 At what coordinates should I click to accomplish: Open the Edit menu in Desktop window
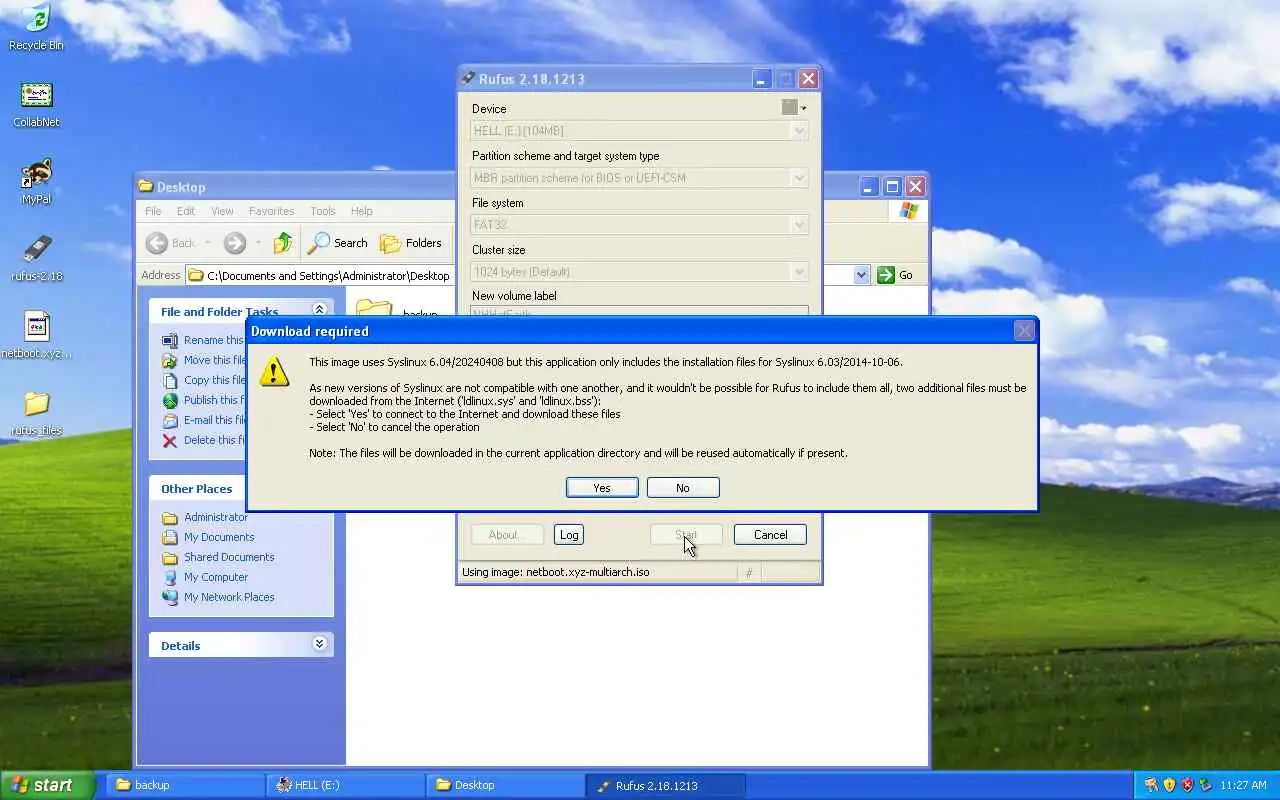click(x=186, y=211)
